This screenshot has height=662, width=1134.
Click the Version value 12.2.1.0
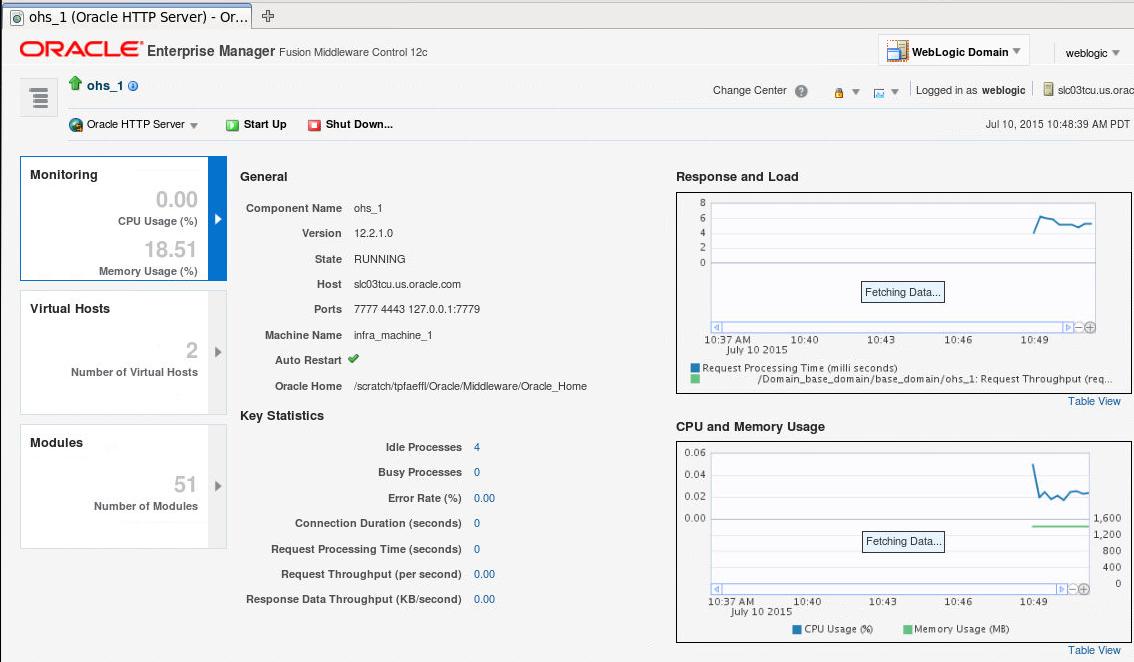(x=373, y=234)
